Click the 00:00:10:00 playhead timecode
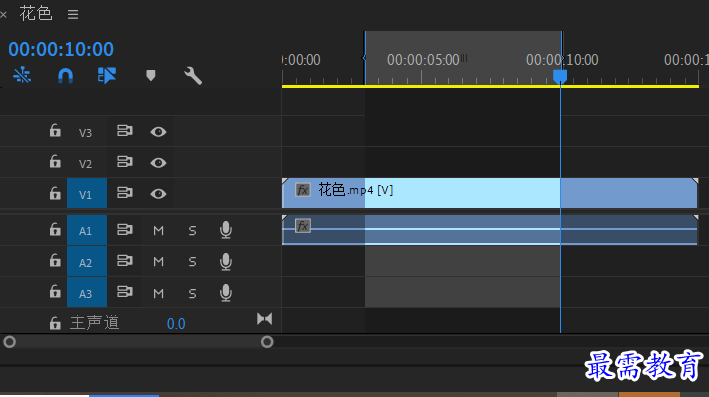Viewport: 709px width, 397px height. point(61,49)
